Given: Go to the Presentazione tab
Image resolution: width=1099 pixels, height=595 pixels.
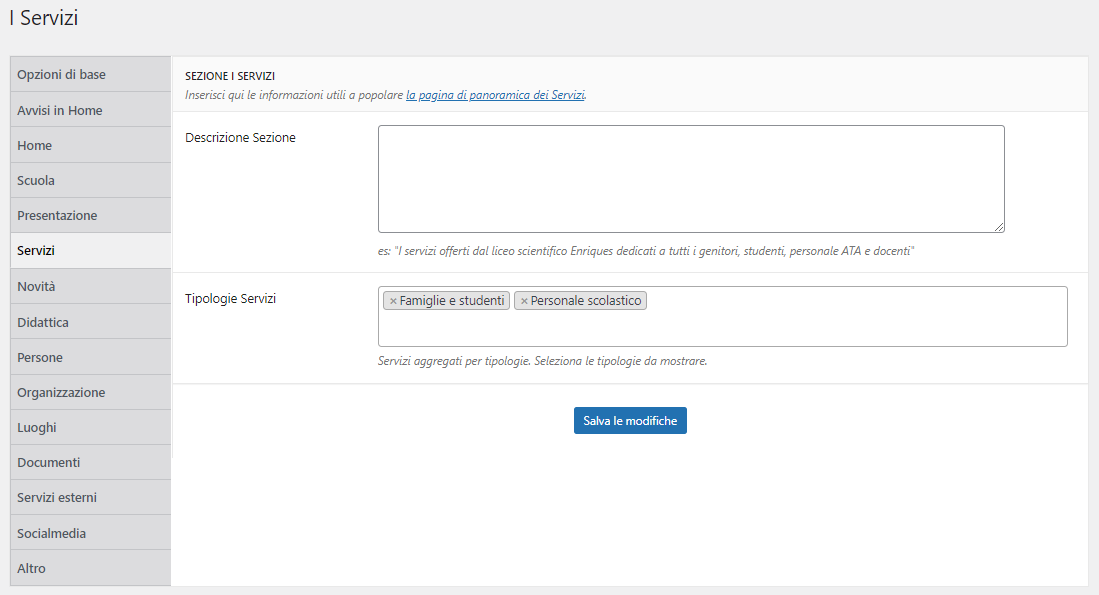Looking at the screenshot, I should [x=90, y=215].
